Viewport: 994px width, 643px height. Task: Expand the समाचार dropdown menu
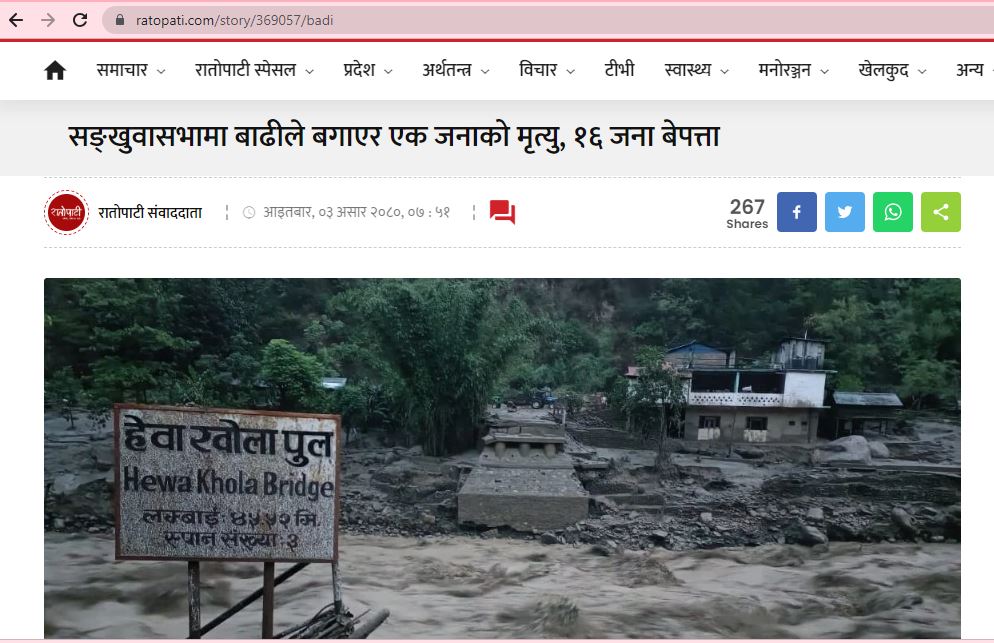(x=131, y=70)
